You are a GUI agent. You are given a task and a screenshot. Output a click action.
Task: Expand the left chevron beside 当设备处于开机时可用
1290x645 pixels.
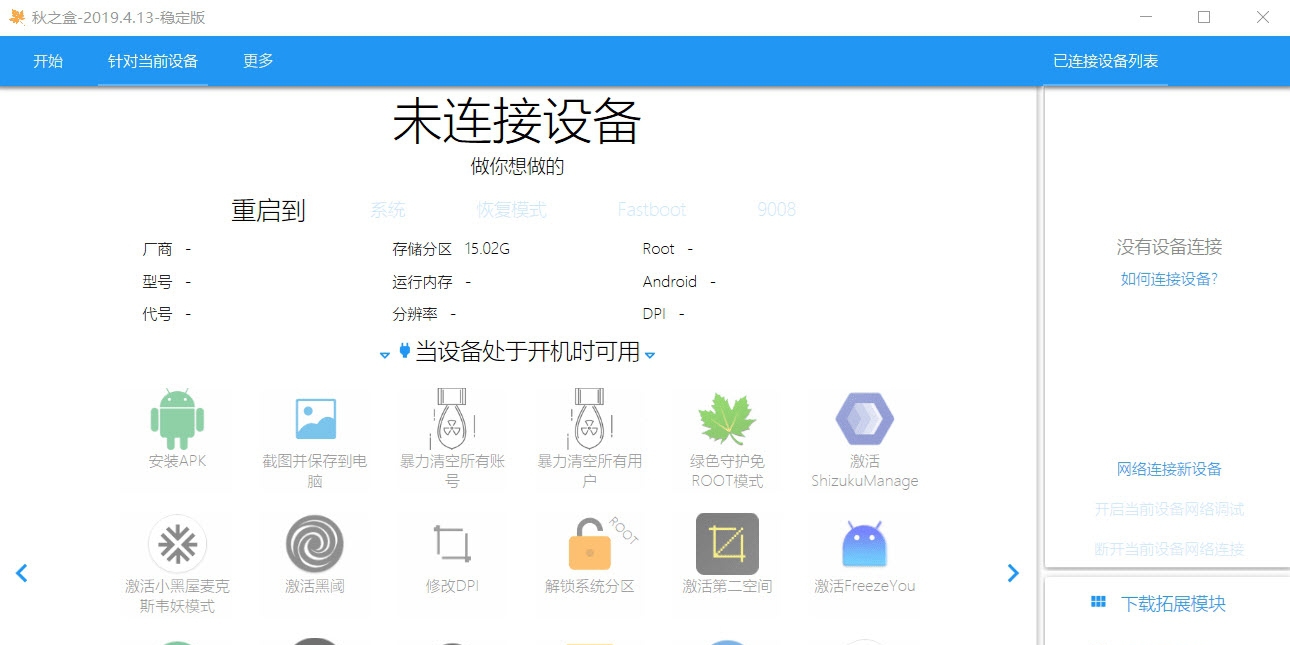385,354
